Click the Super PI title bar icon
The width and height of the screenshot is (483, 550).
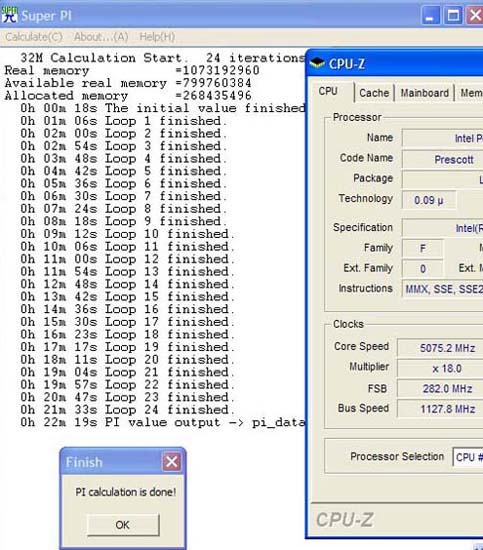pos(9,14)
